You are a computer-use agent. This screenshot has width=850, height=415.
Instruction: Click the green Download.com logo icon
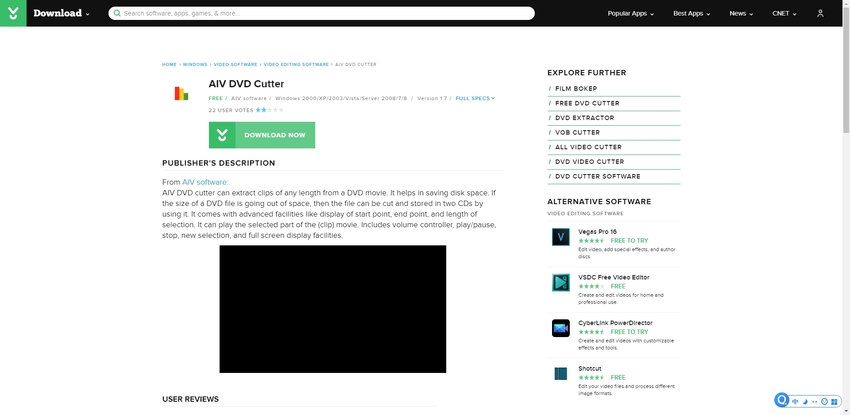coord(13,13)
